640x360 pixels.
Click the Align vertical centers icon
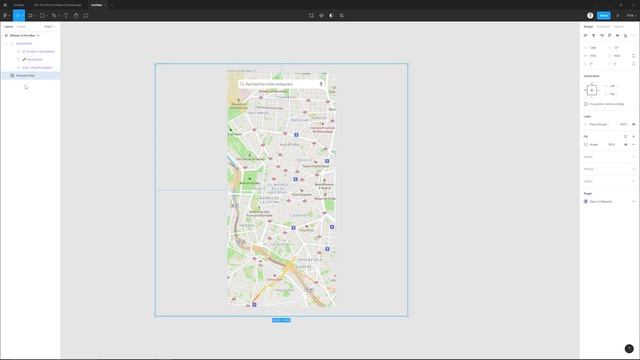click(618, 36)
